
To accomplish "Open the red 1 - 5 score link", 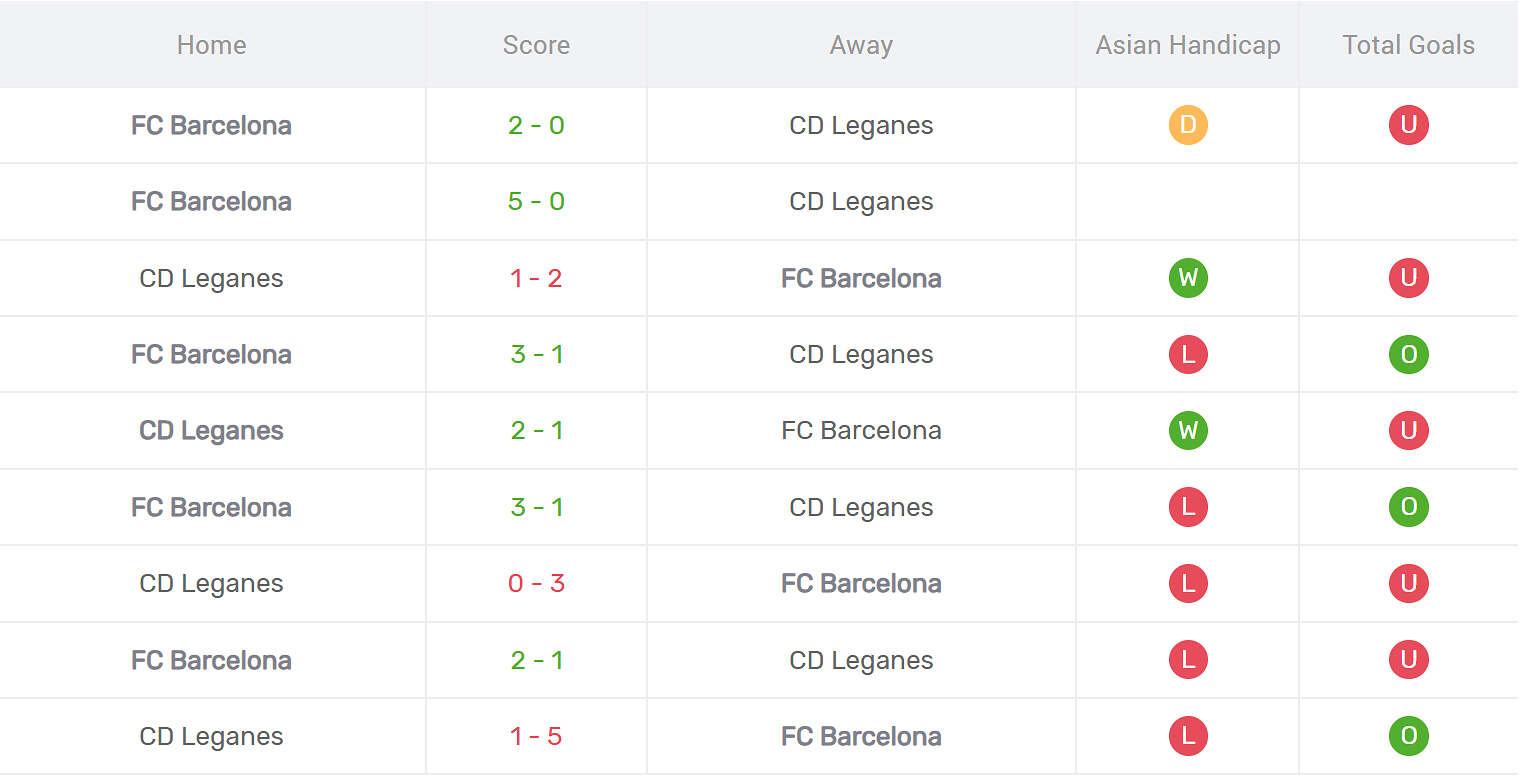I will pos(536,737).
